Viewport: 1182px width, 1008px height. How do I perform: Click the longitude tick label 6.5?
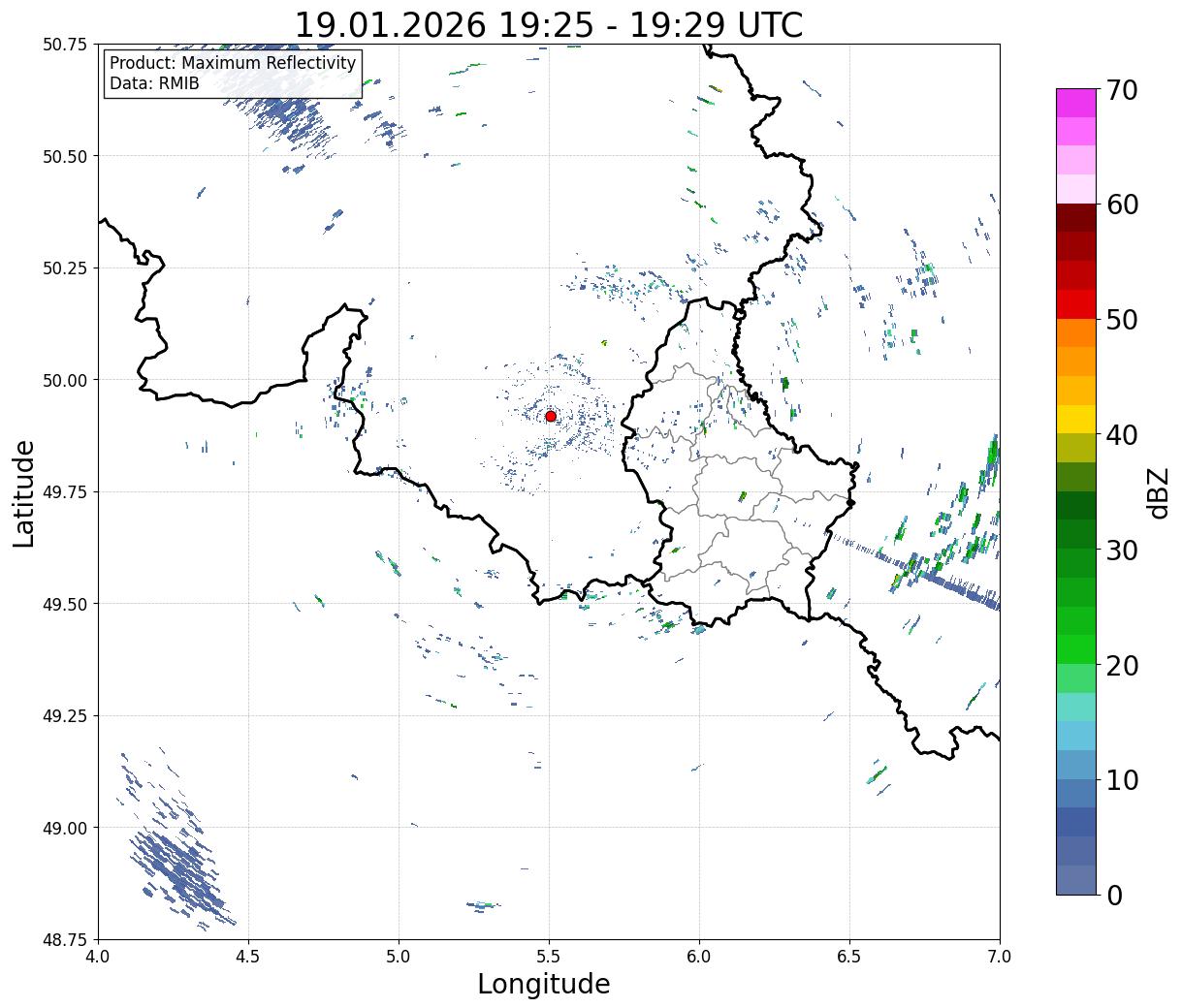(x=849, y=957)
